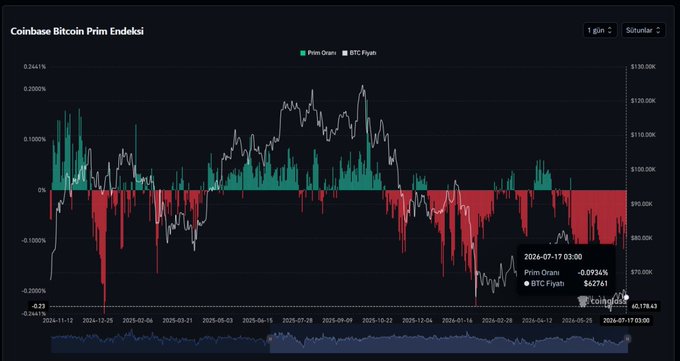Click the highlighted "2026-07-17 03:00" axis label
The image size is (680, 361).
point(626,320)
